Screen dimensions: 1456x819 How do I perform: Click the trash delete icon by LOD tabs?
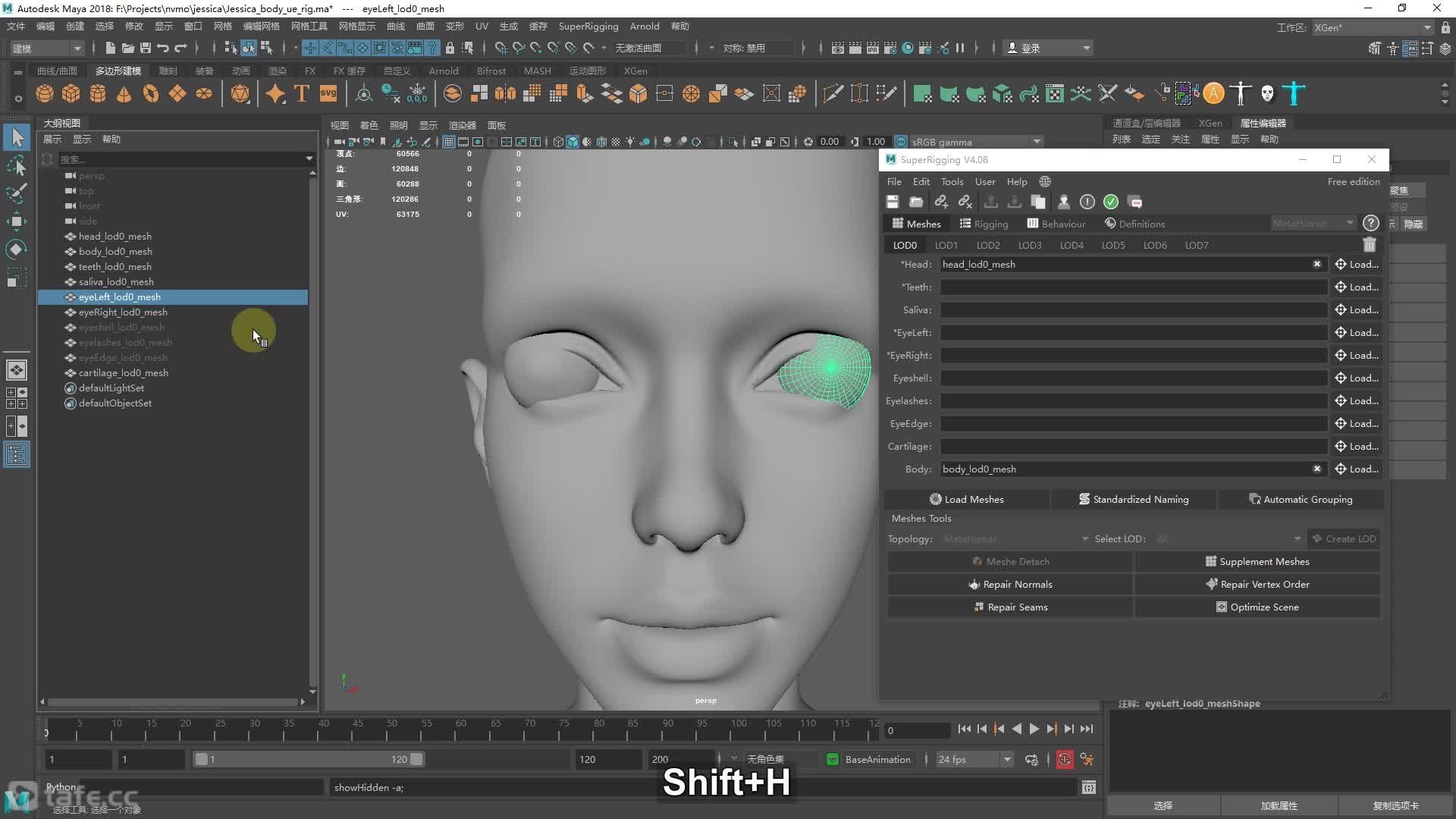pos(1370,245)
